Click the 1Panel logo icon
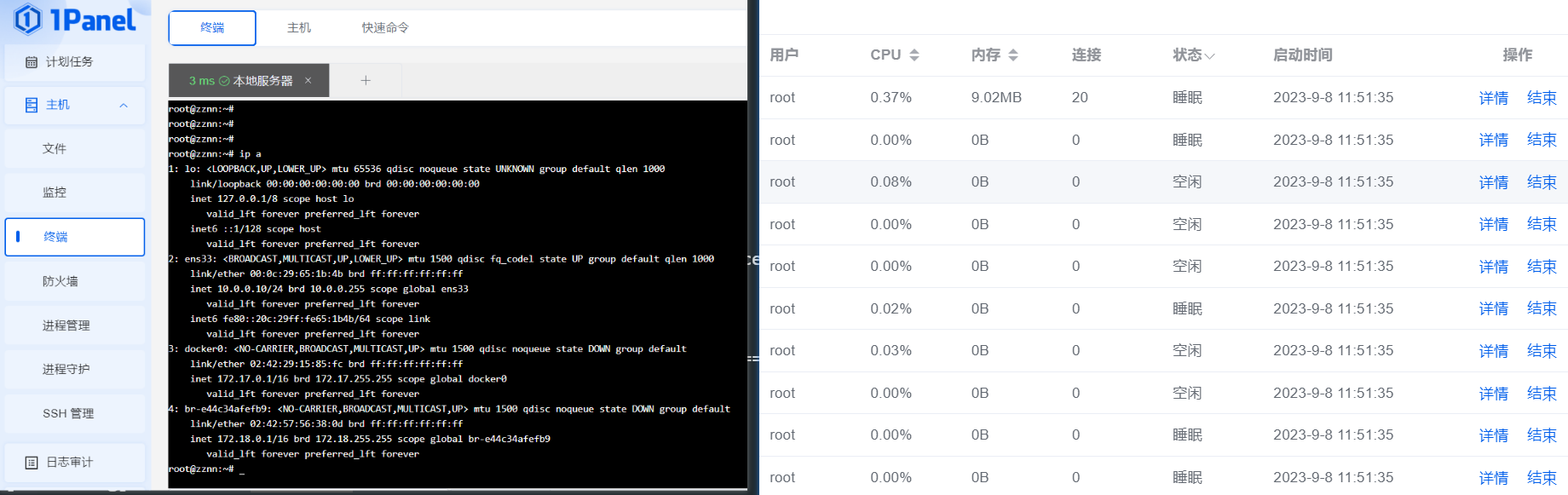 click(x=27, y=19)
